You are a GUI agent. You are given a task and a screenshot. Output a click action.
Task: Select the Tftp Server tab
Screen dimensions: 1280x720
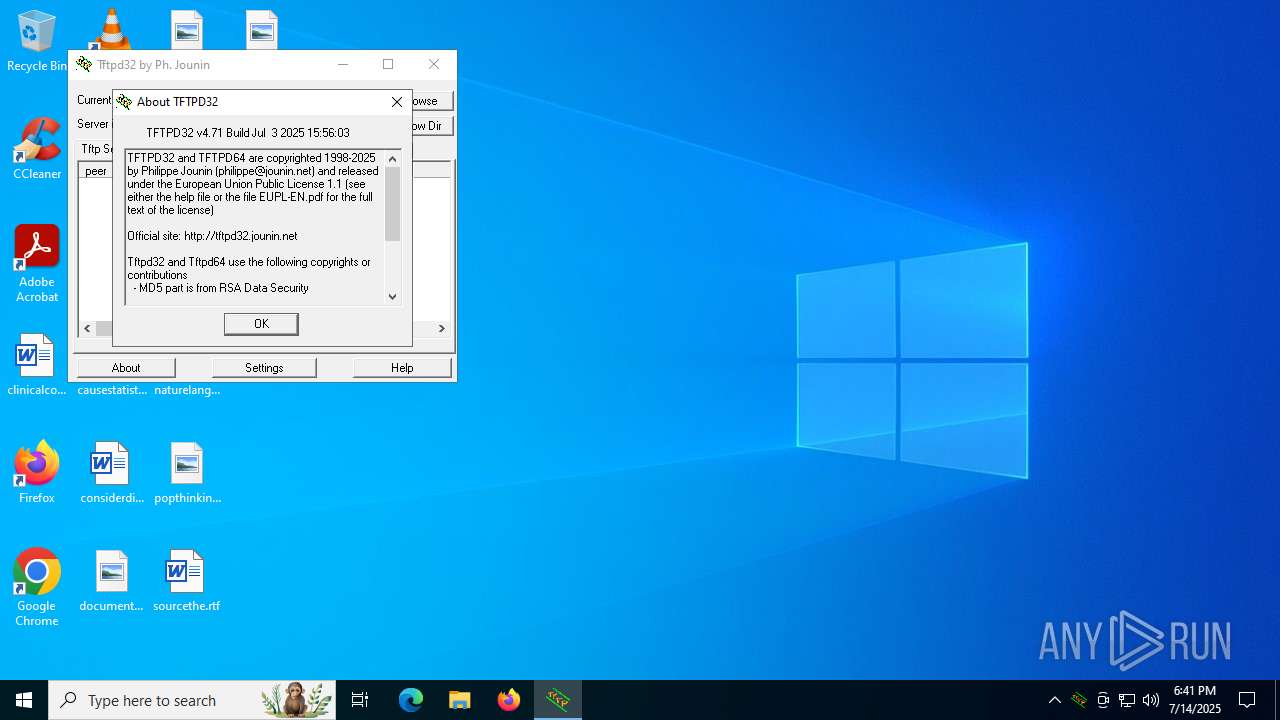coord(97,149)
